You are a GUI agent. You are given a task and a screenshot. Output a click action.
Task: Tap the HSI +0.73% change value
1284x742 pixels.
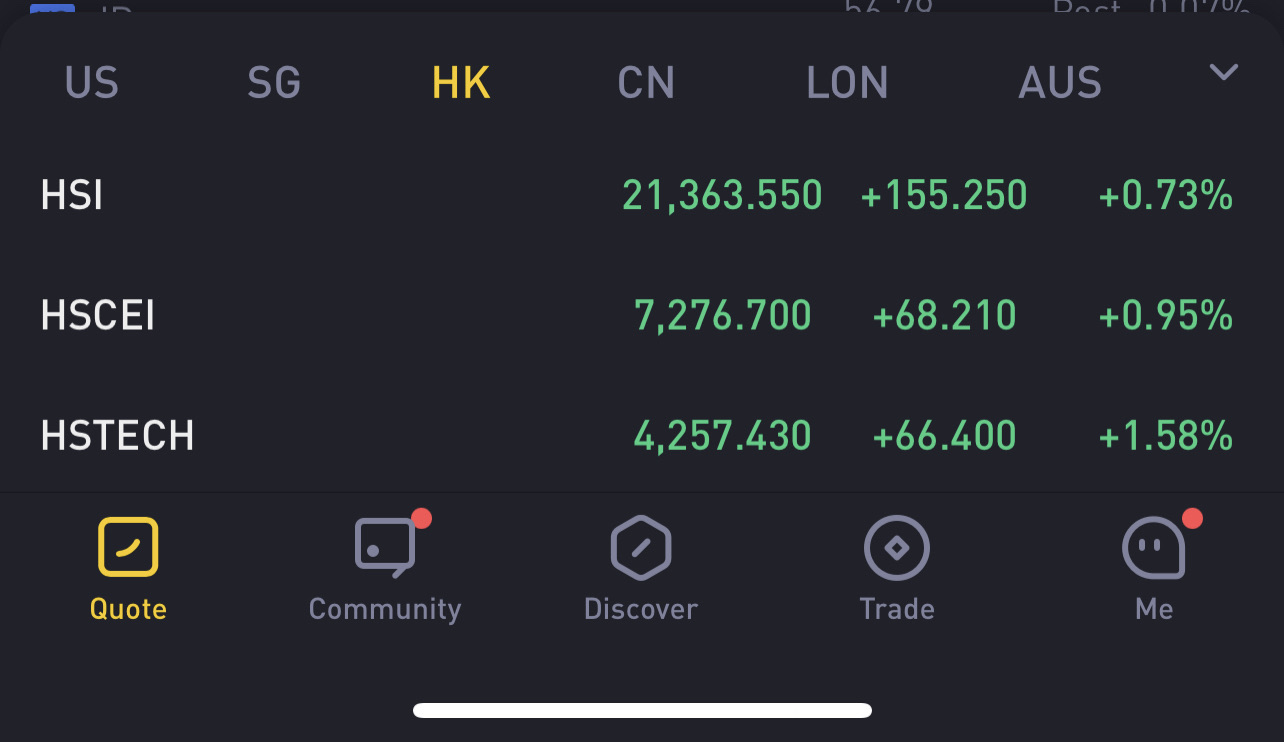click(x=1165, y=195)
